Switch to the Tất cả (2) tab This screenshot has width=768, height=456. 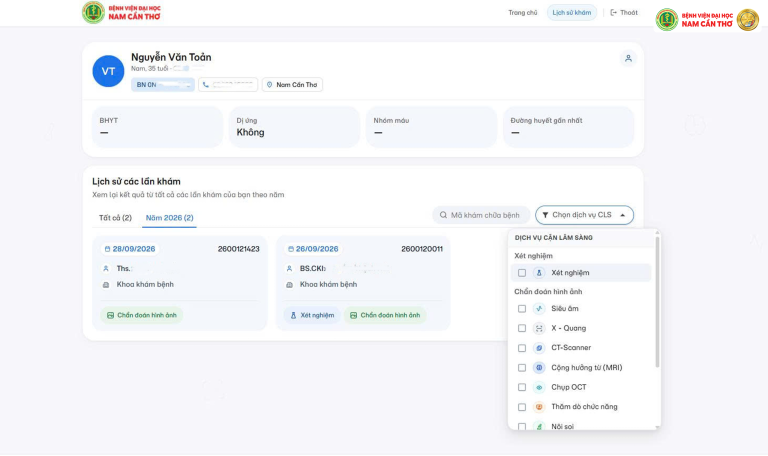[x=115, y=217]
